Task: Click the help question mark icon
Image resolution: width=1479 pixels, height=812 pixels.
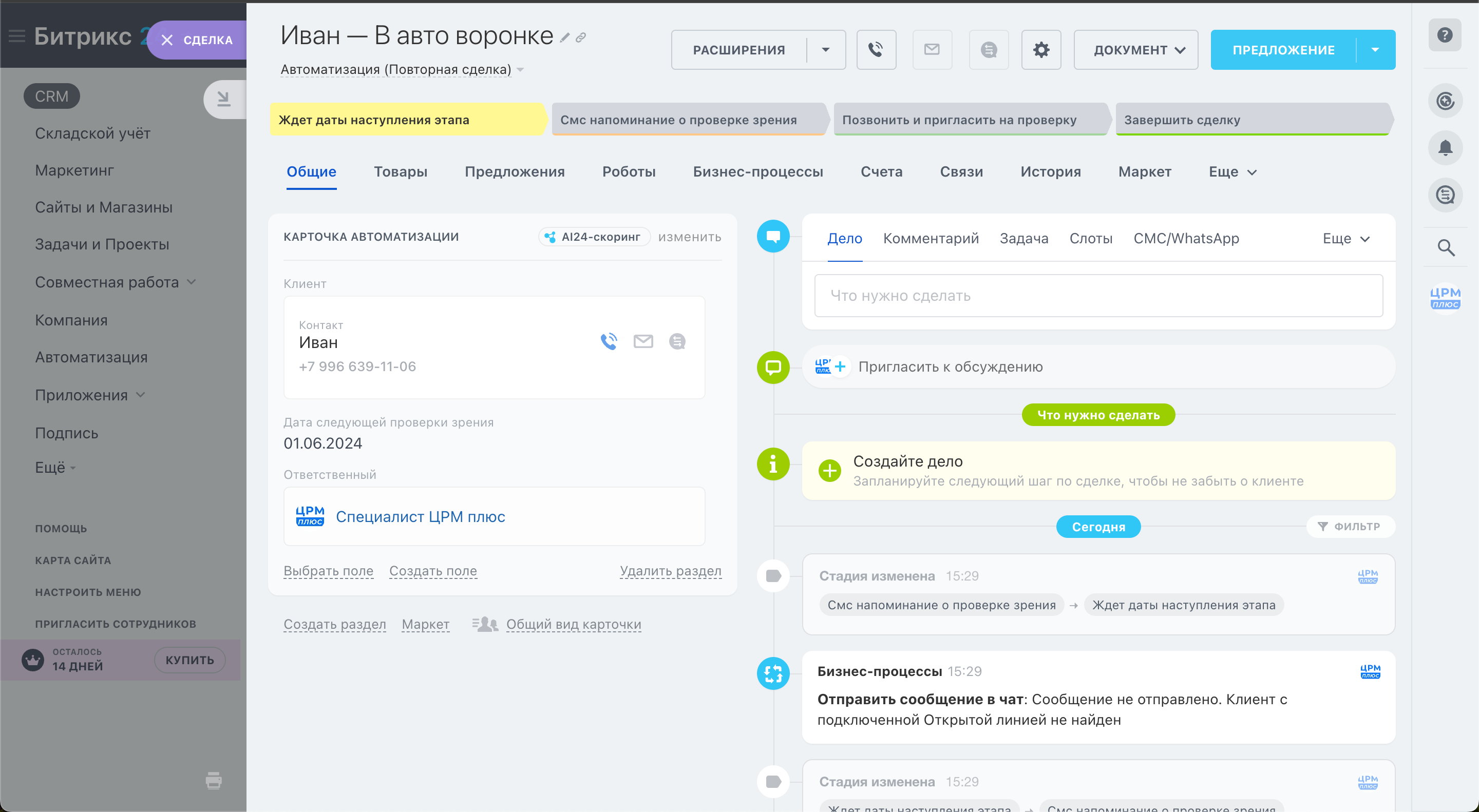Action: pos(1445,35)
